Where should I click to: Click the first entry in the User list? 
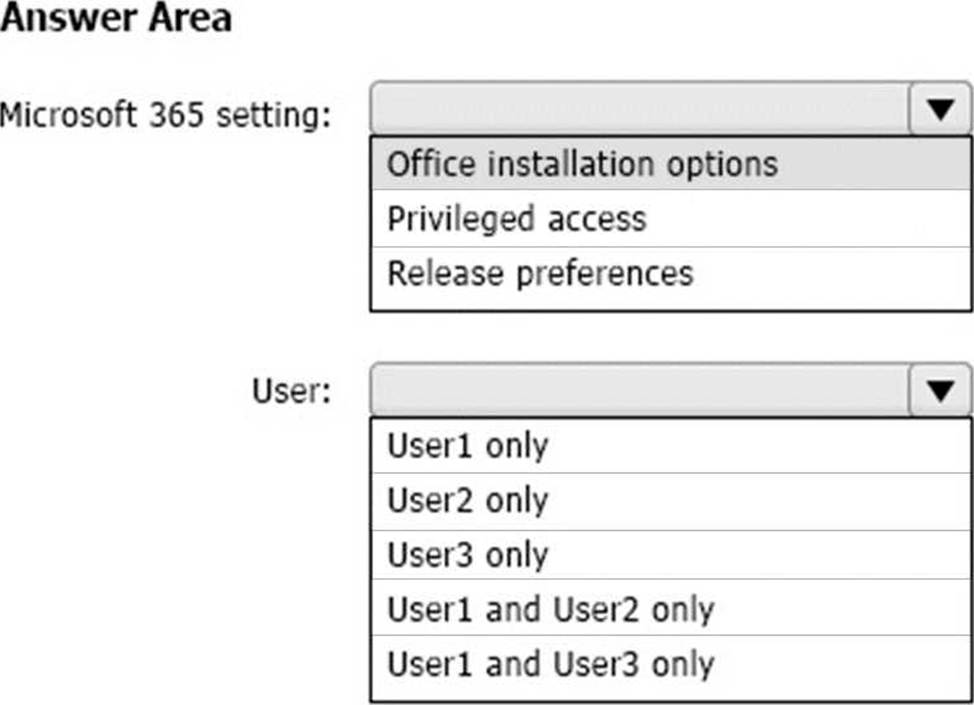[671, 446]
